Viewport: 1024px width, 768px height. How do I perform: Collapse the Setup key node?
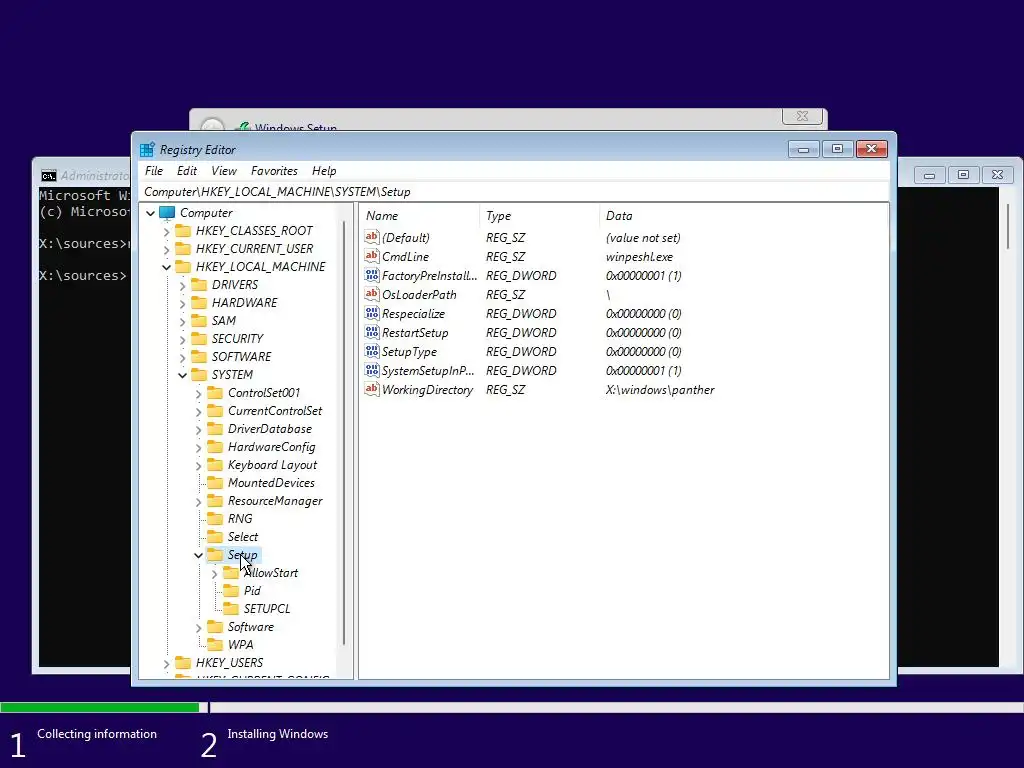(x=199, y=555)
